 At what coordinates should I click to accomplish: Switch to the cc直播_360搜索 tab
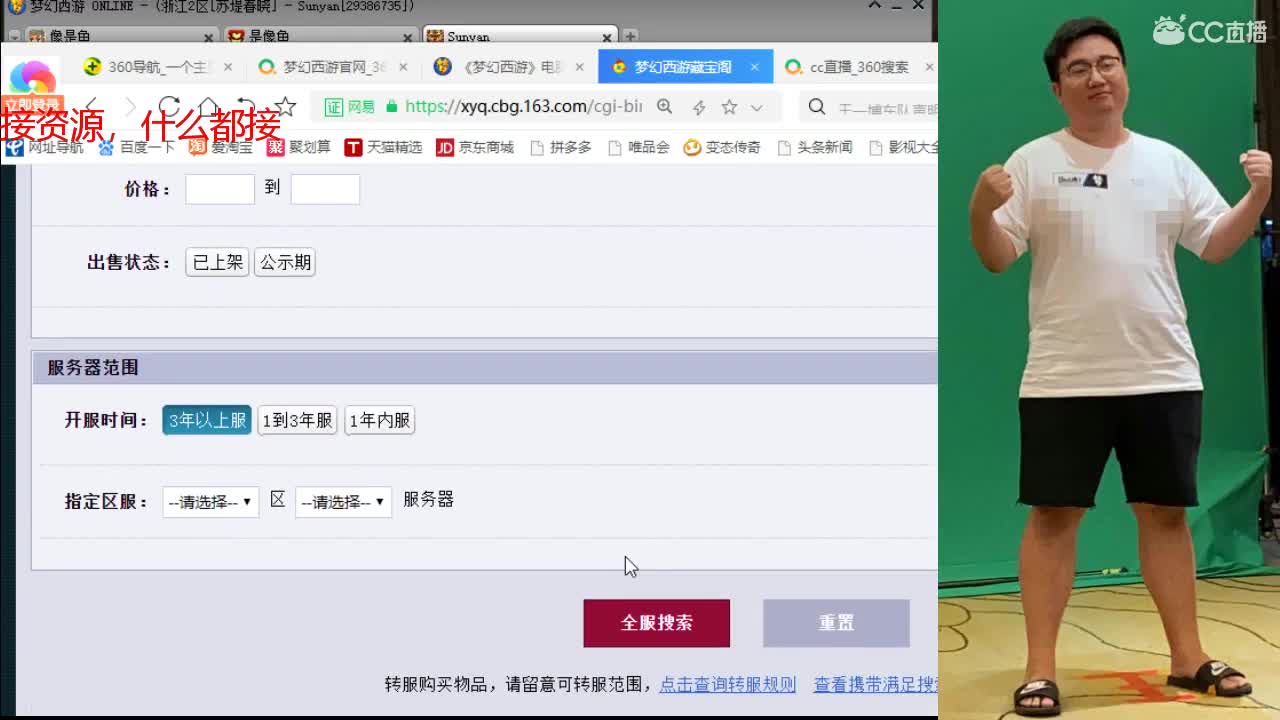click(x=859, y=67)
